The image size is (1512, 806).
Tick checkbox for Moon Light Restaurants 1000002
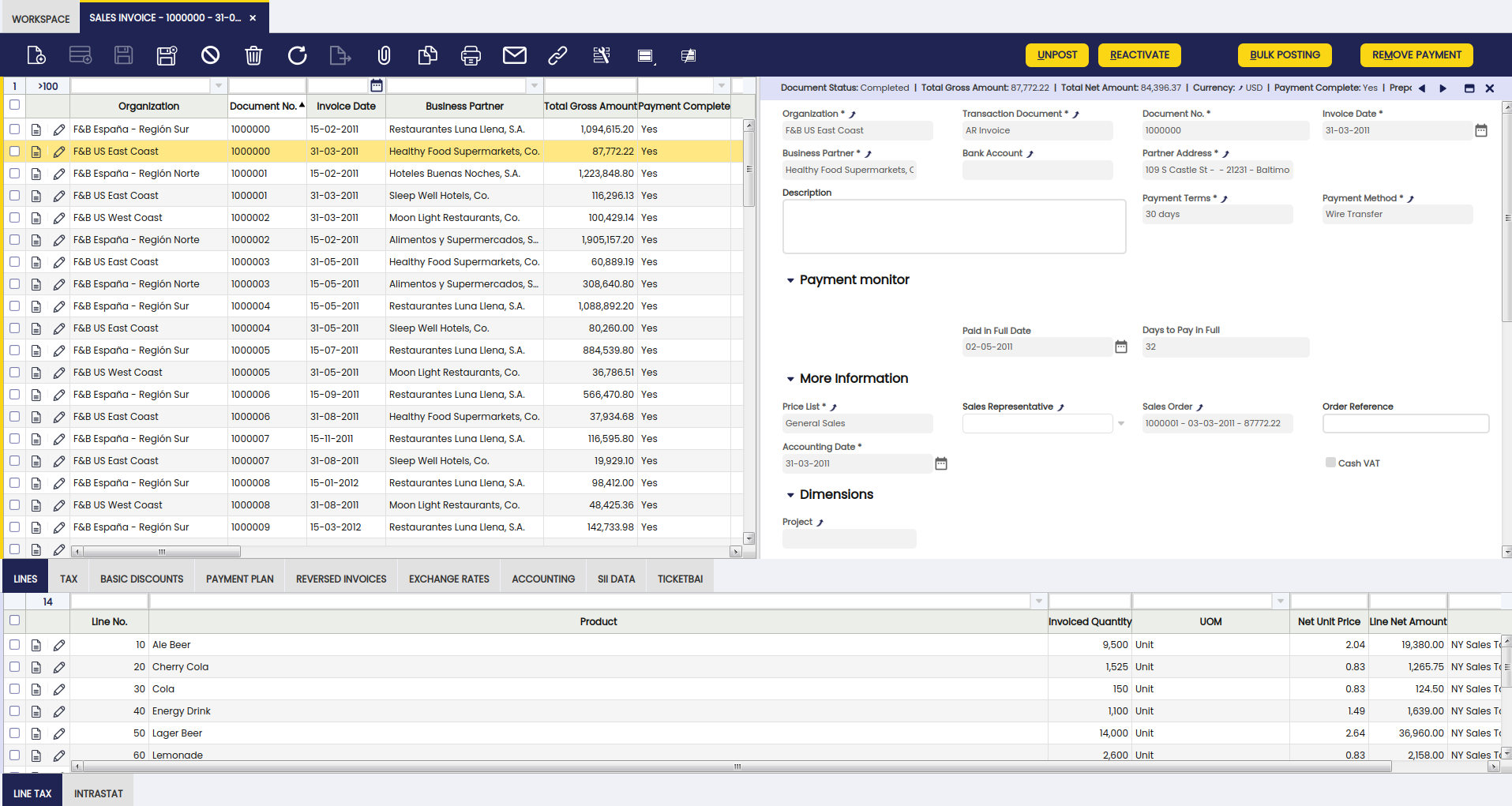click(14, 217)
